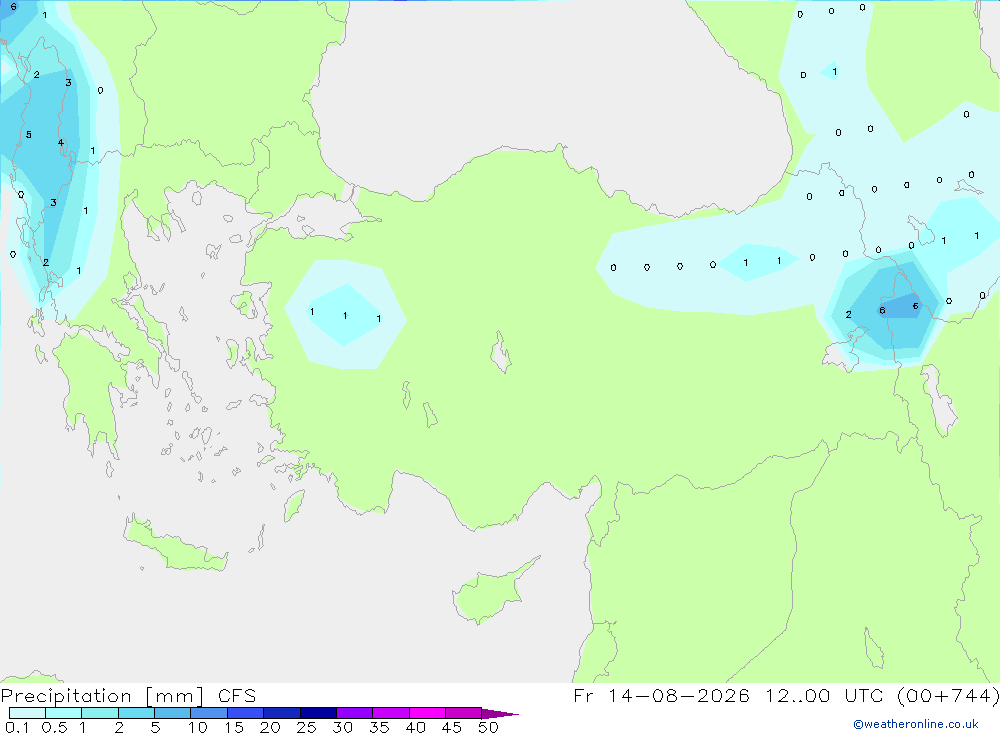Pick the 2–5 mm legend swatch
The image size is (1000, 733).
(136, 713)
